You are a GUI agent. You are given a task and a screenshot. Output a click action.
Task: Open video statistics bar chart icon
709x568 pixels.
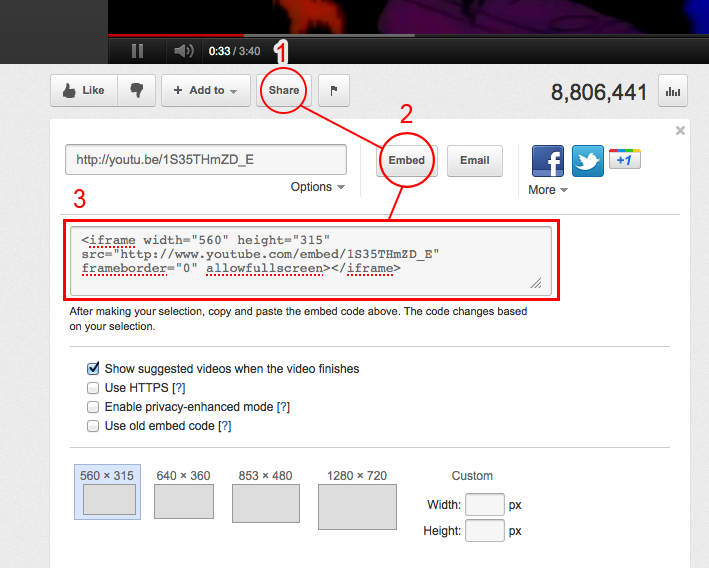pyautogui.click(x=673, y=92)
